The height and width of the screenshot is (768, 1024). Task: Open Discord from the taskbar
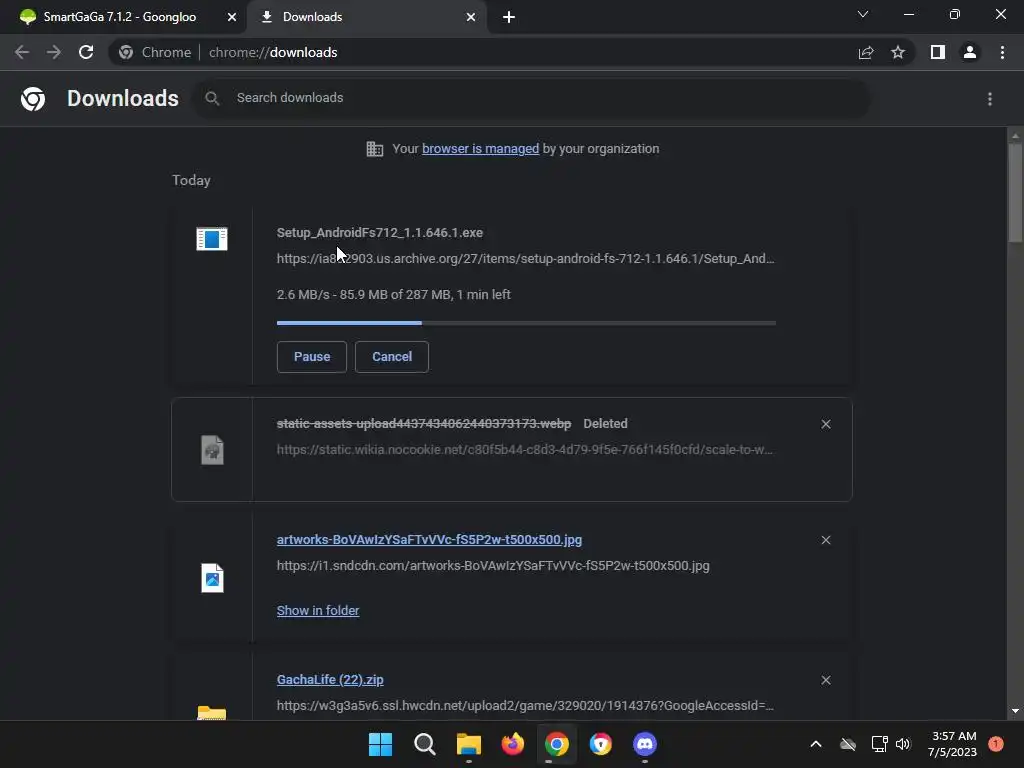(645, 744)
